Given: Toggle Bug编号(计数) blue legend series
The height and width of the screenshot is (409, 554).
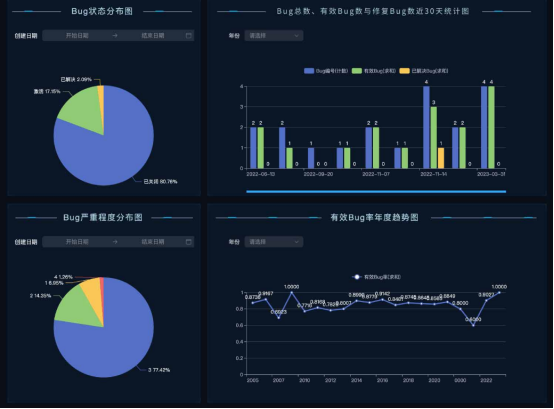Looking at the screenshot, I should [x=326, y=71].
